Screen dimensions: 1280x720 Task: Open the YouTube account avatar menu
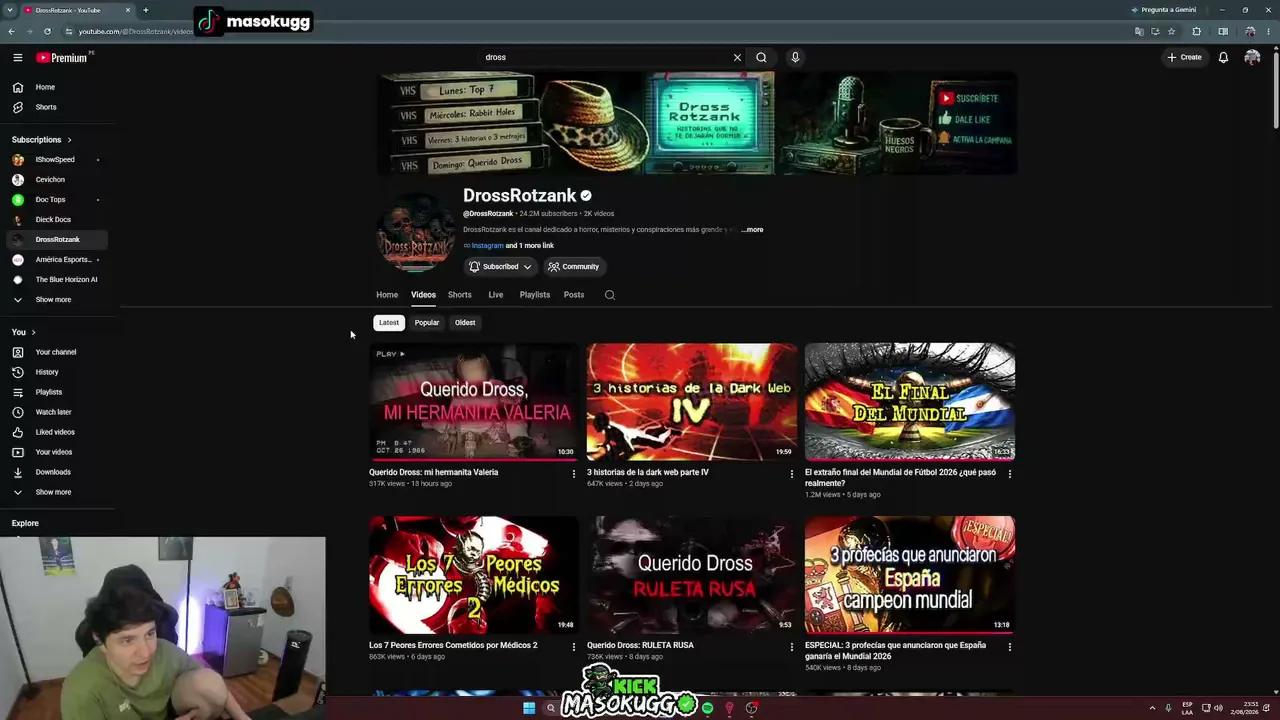click(1252, 57)
